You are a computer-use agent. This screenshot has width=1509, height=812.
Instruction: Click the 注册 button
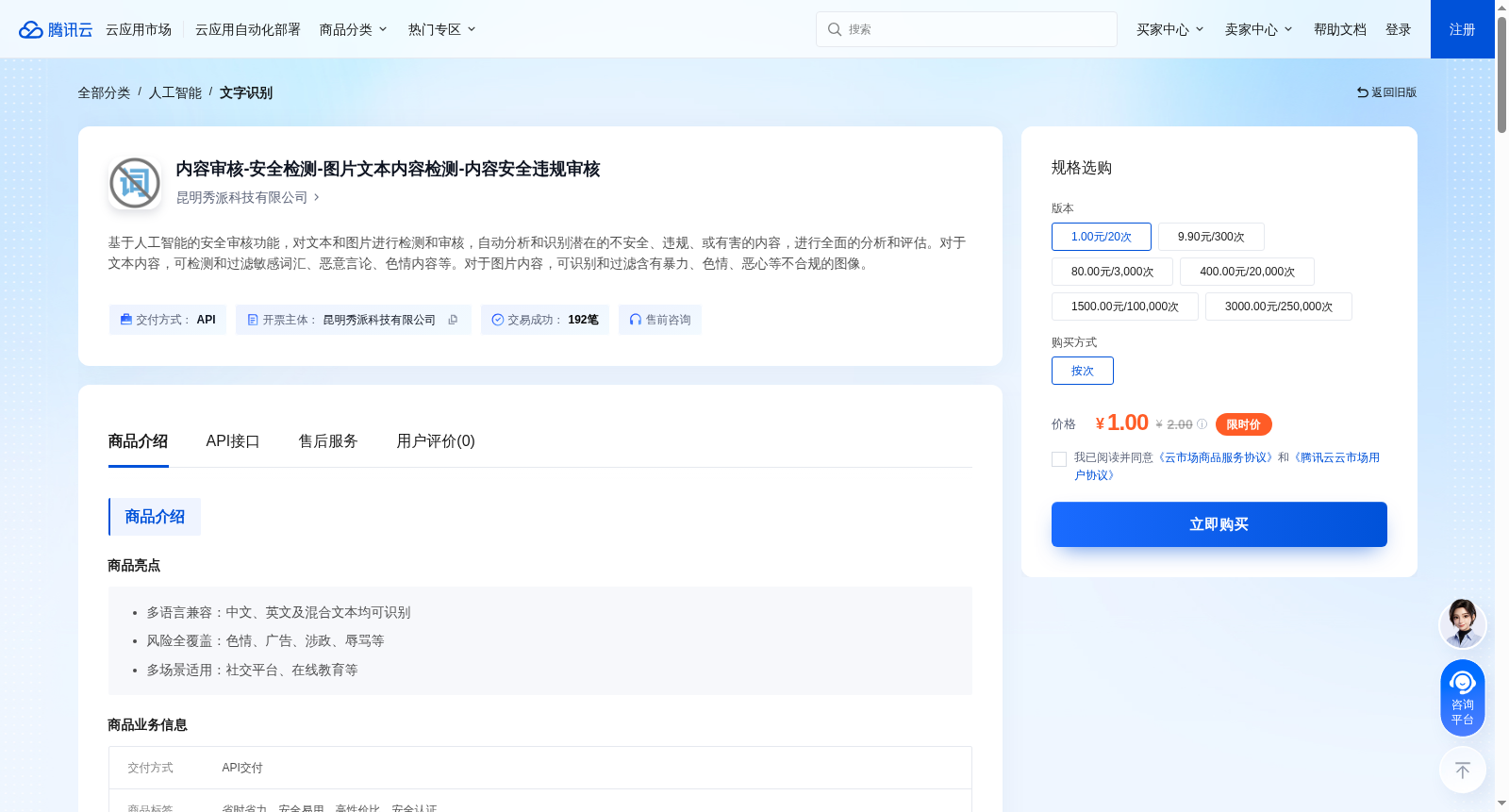[x=1463, y=29]
